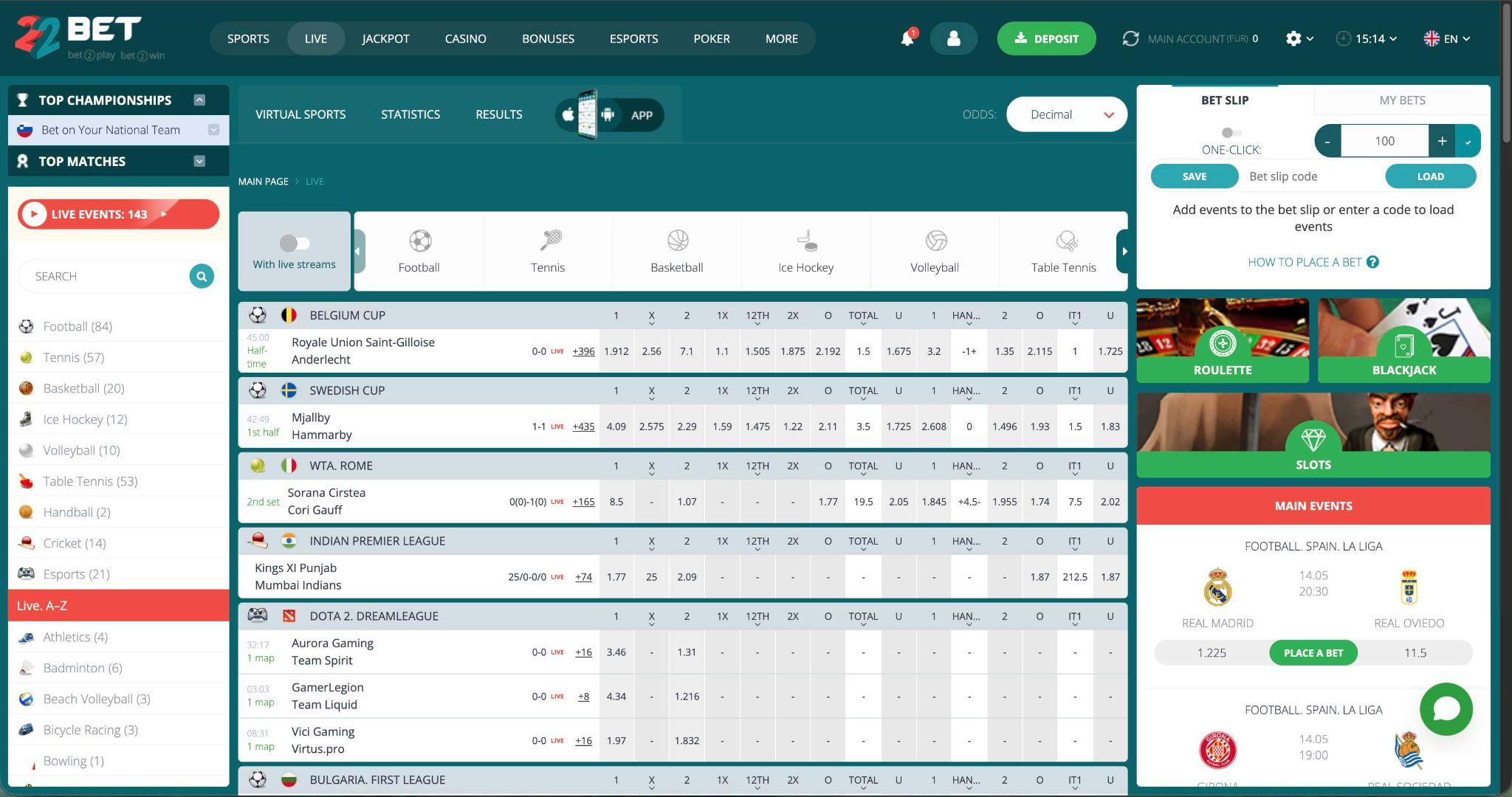Click the Real Madrid crest
1512x797 pixels.
[1217, 587]
